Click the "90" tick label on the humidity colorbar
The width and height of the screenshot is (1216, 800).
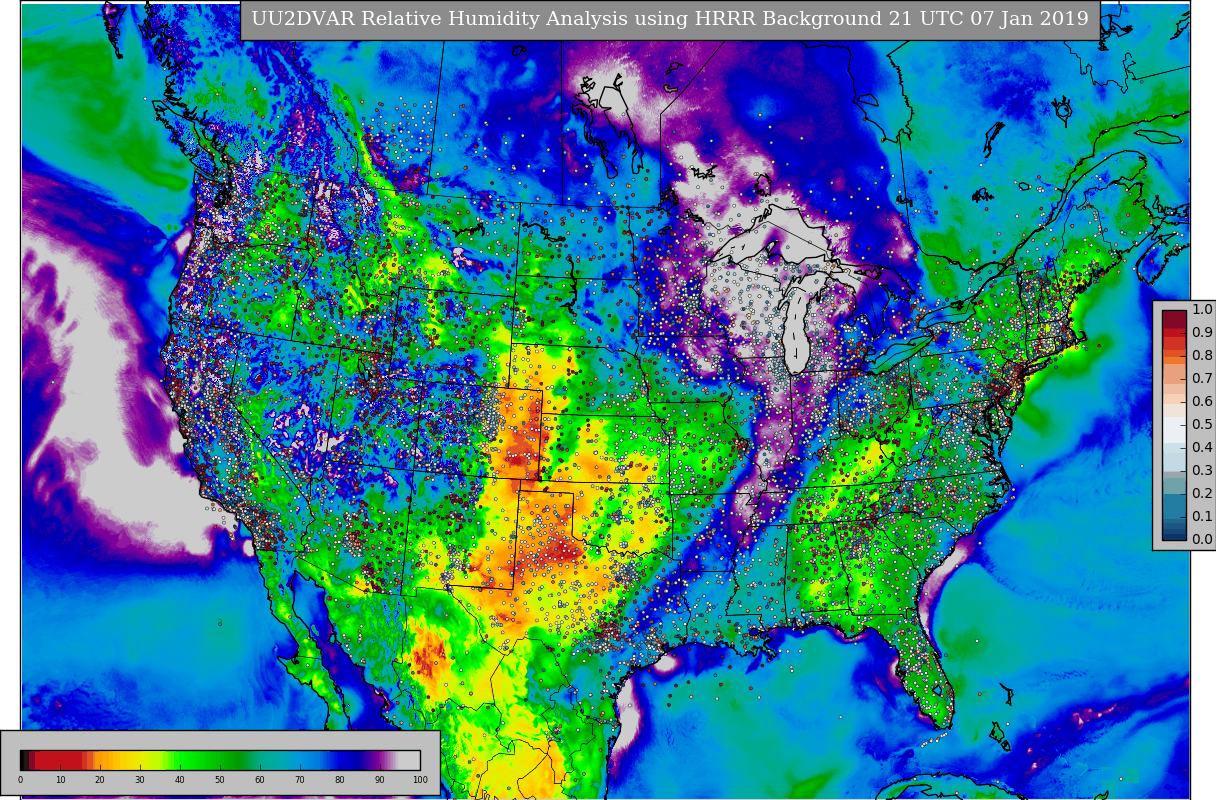pos(380,780)
